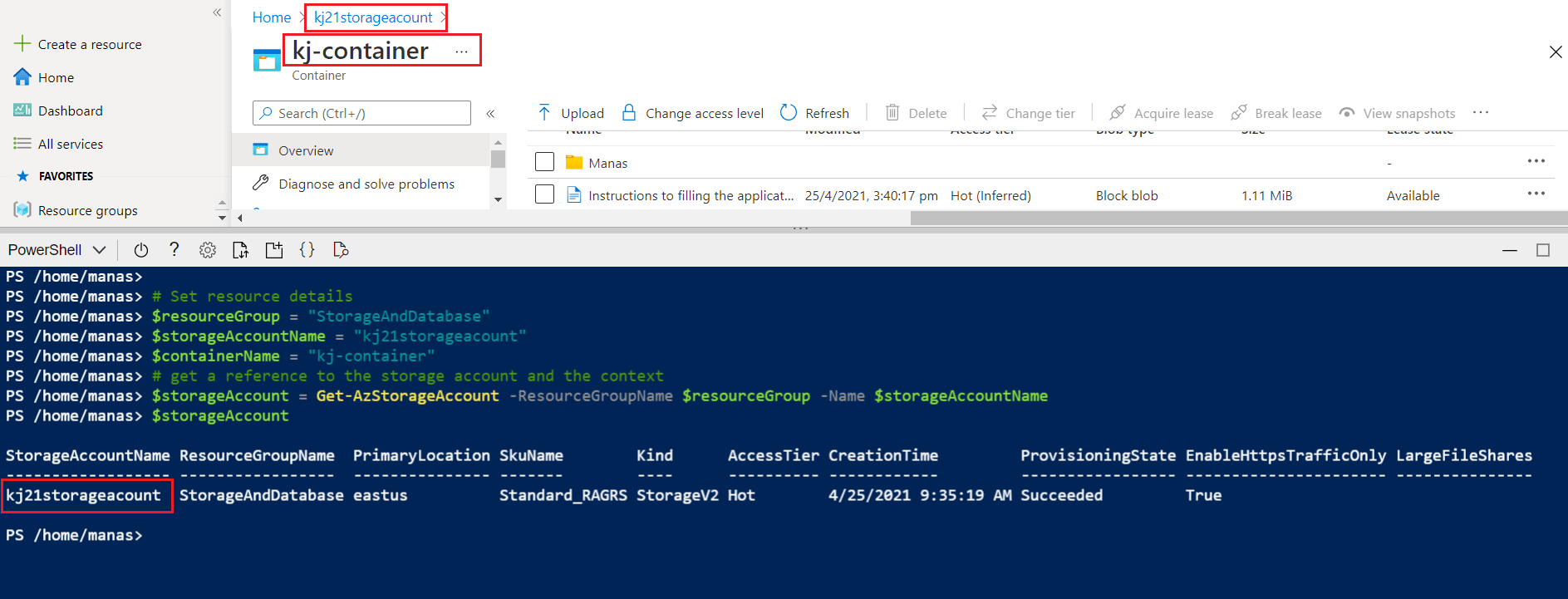The height and width of the screenshot is (599, 1568).
Task: Click the 'Block blob' type cell
Action: click(x=1127, y=195)
